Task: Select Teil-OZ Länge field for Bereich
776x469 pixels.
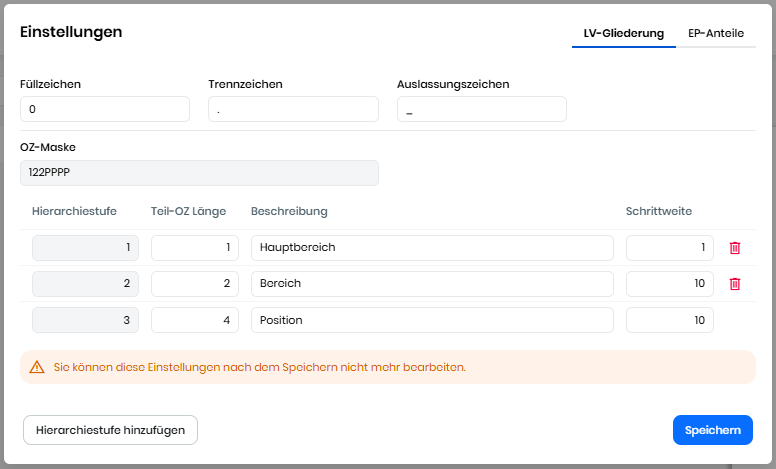Action: click(x=195, y=284)
